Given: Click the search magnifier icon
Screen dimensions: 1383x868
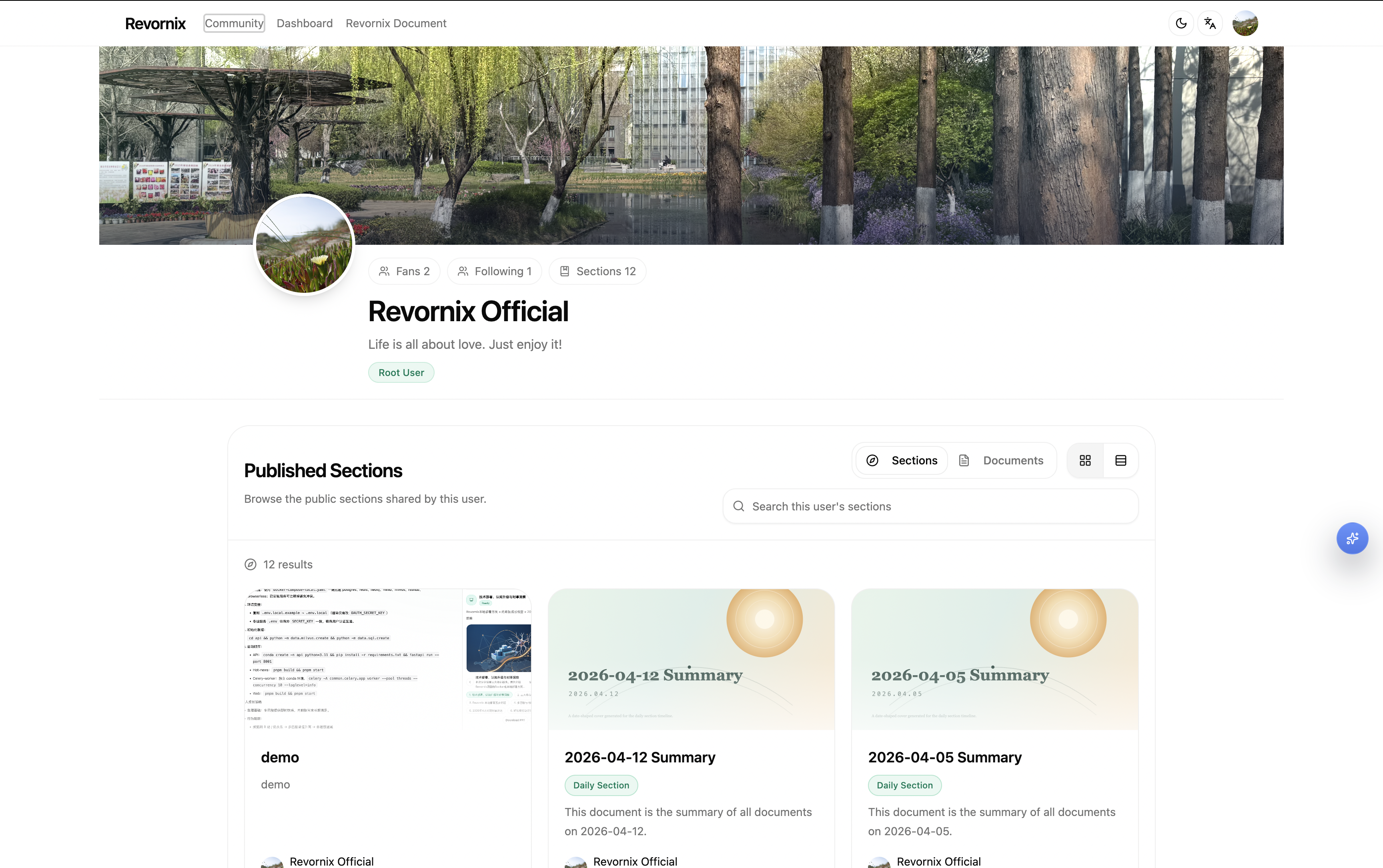Looking at the screenshot, I should tap(739, 506).
